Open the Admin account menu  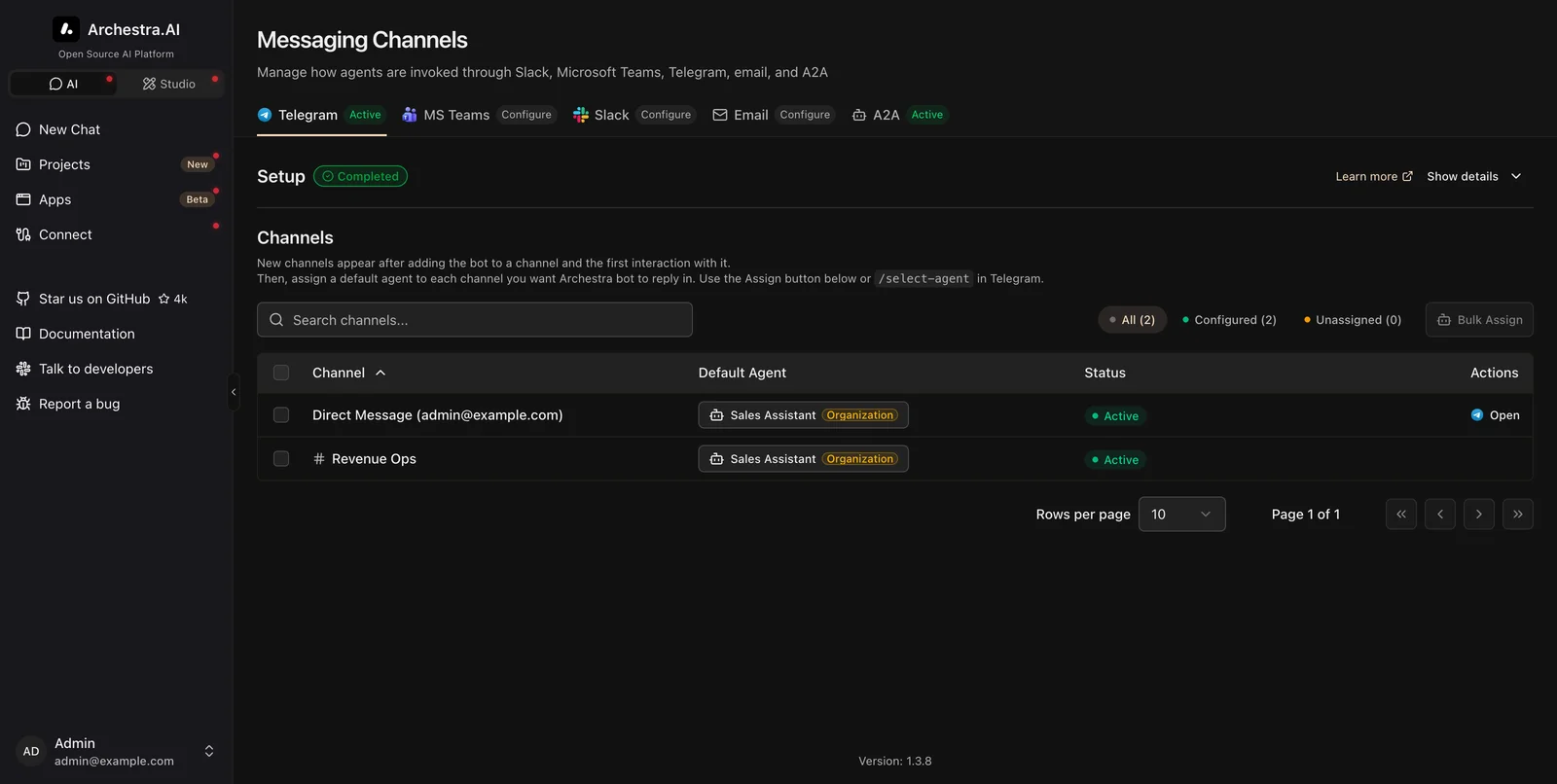point(116,751)
